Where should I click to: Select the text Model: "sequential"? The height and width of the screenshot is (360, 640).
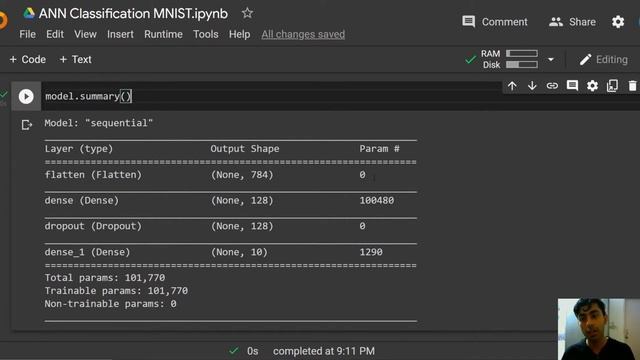[x=98, y=123]
